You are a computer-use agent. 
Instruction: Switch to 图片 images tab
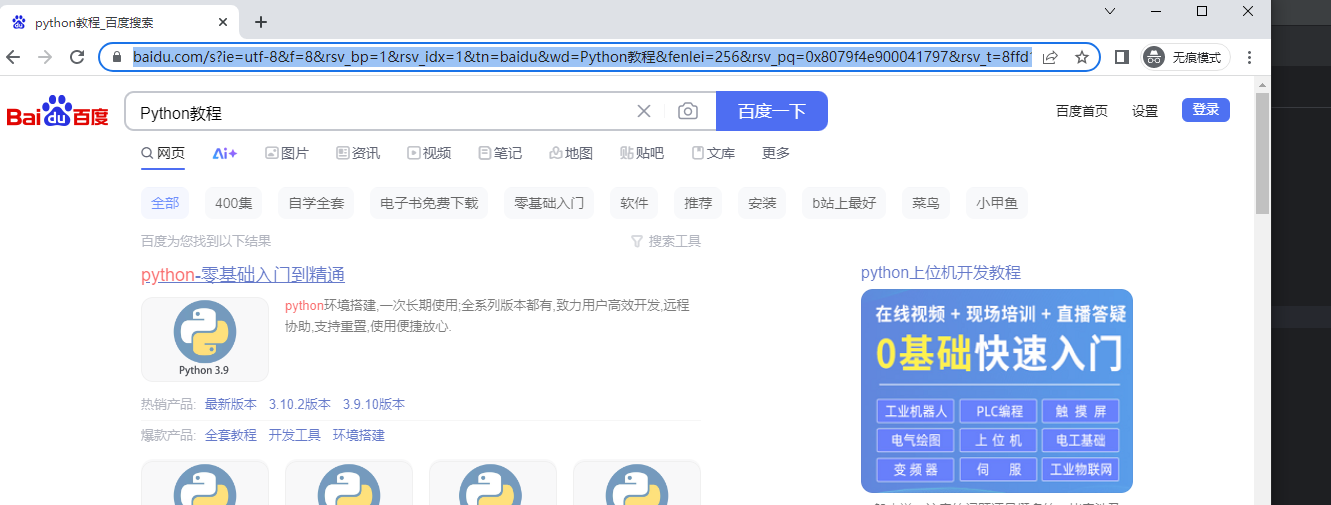coord(287,153)
